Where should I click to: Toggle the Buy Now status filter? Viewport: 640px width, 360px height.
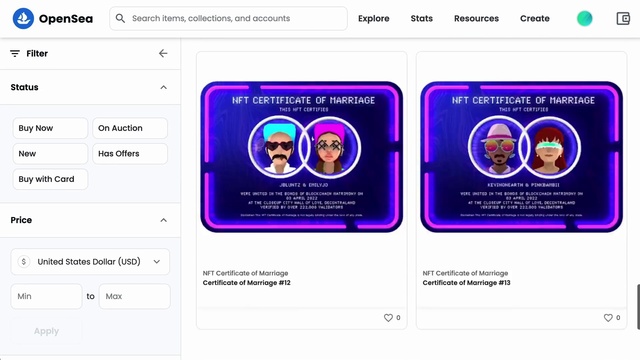(x=50, y=128)
